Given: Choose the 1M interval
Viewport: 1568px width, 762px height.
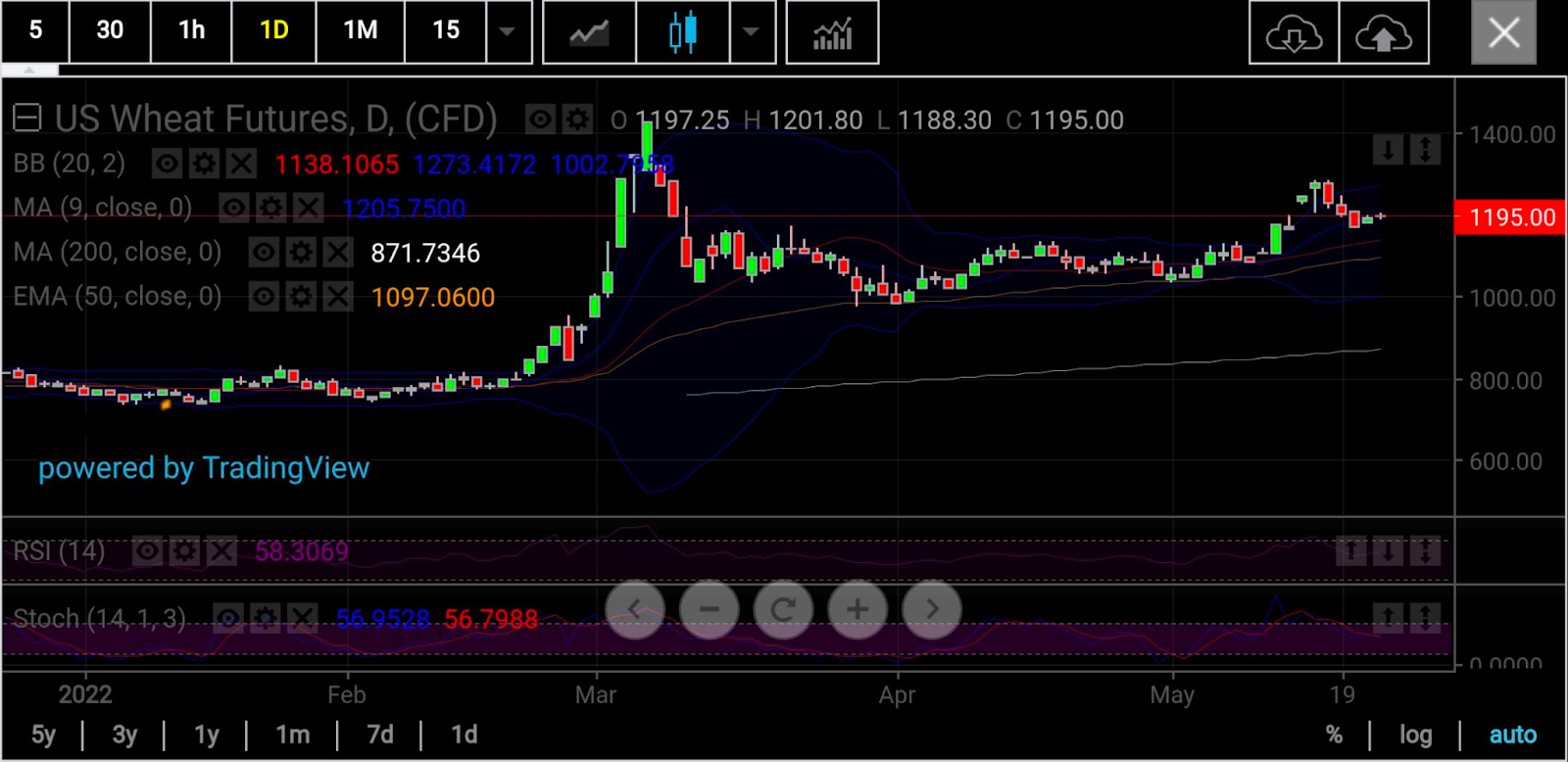Looking at the screenshot, I should [361, 31].
